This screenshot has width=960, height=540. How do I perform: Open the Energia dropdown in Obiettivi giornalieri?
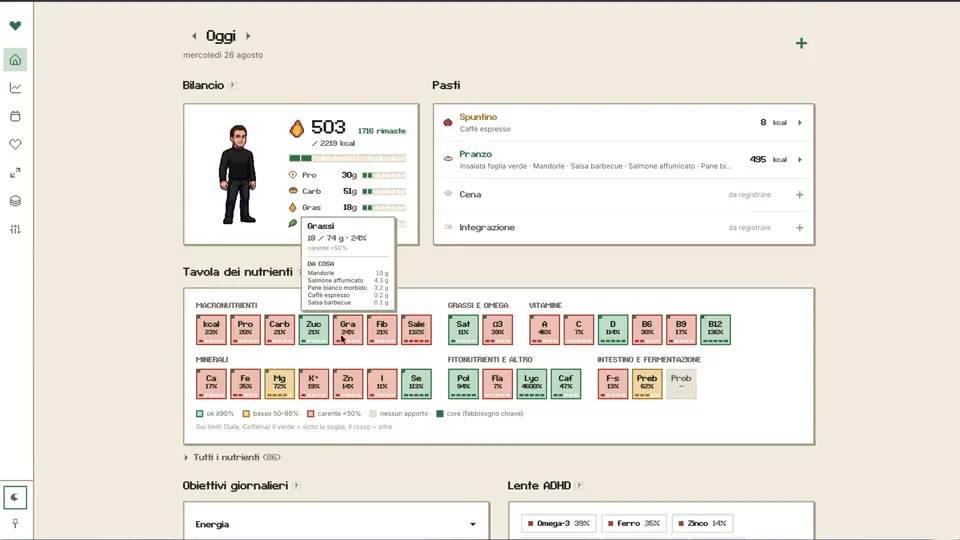(x=336, y=524)
